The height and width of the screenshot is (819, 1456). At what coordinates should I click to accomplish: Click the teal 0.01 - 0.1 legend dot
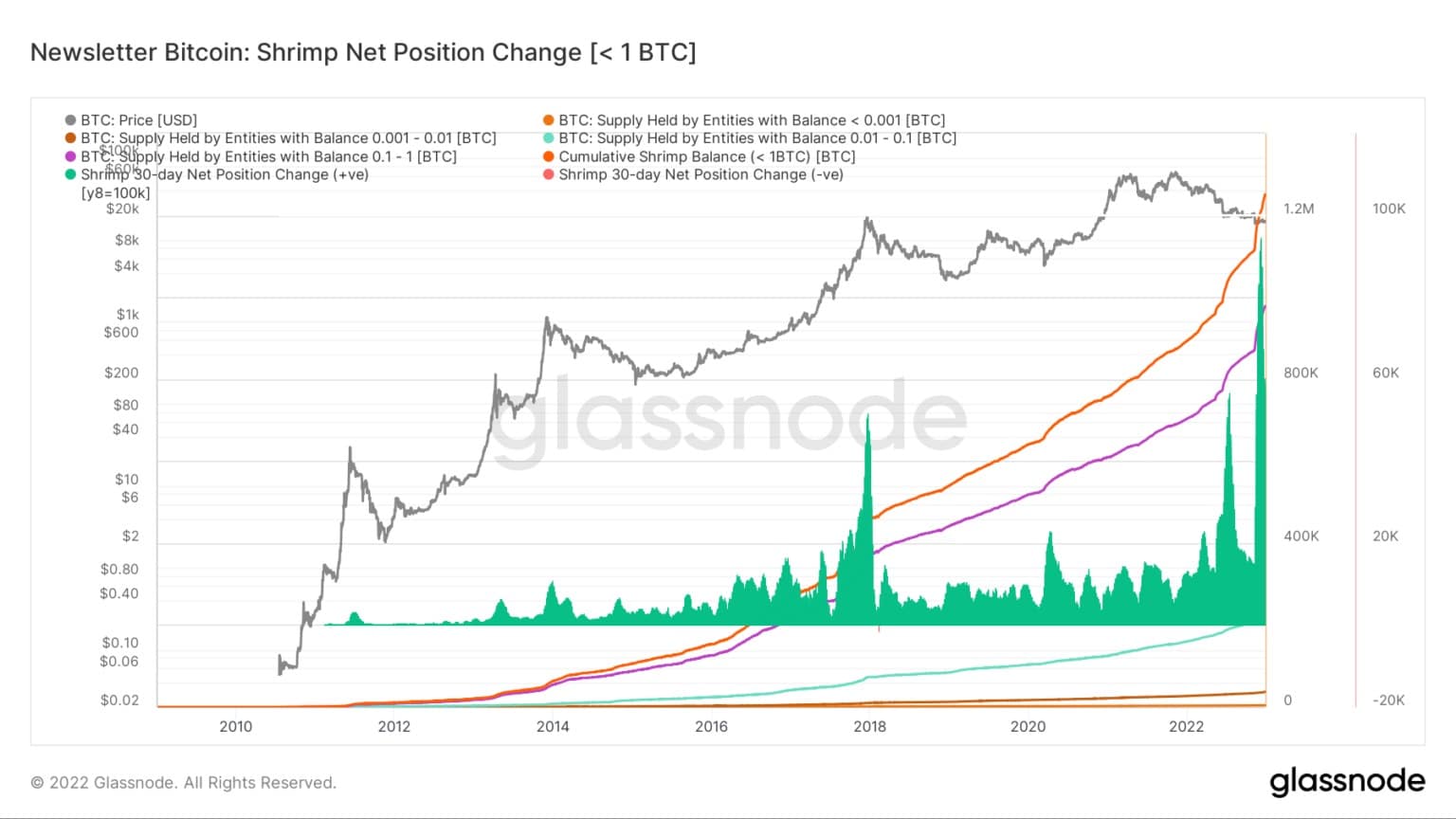click(x=548, y=138)
